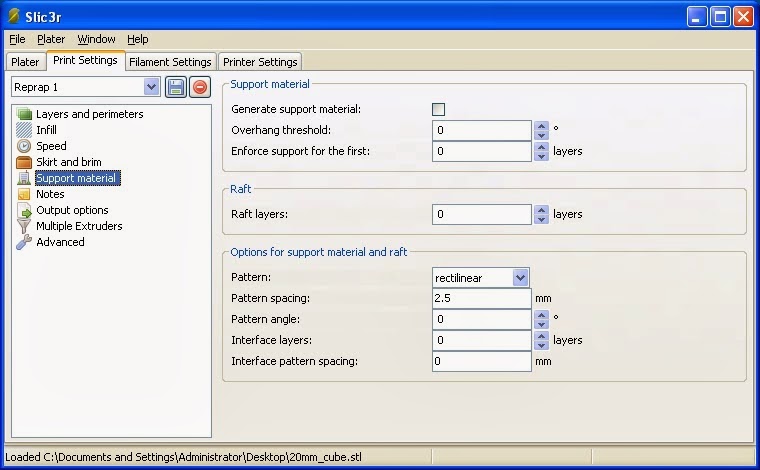Switch to the Filament Settings tab
Screen dimensions: 760x470
click(x=170, y=62)
